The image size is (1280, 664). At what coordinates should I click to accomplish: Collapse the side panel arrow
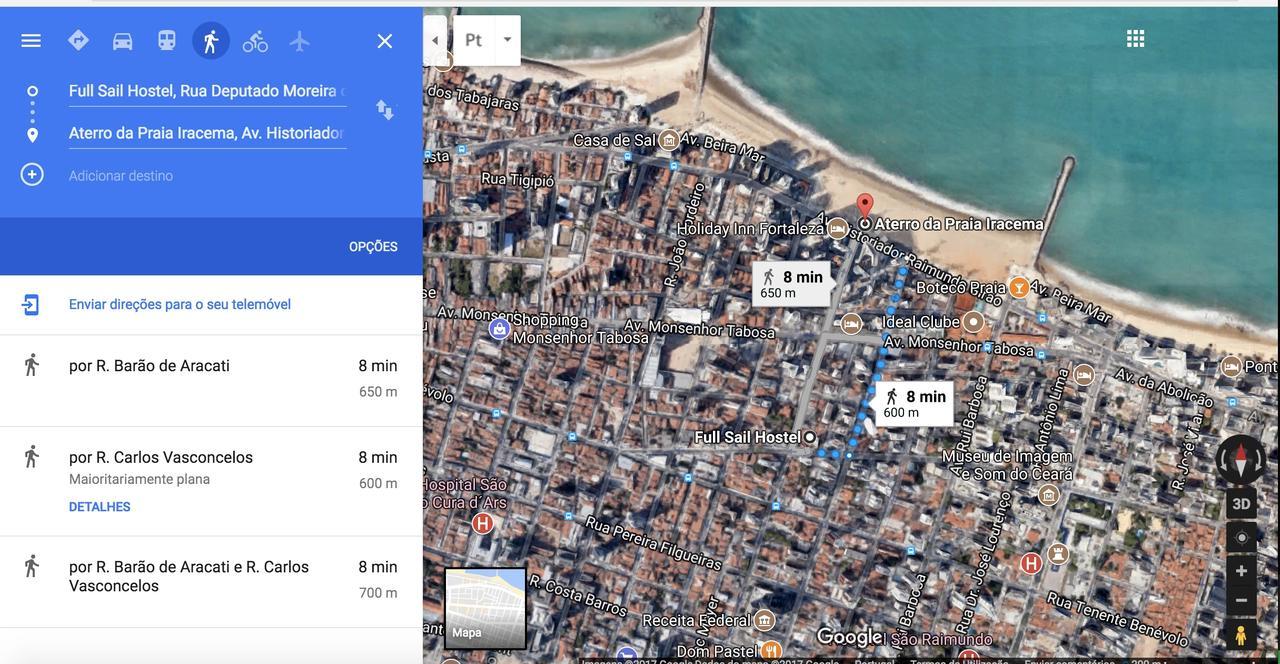coord(435,40)
